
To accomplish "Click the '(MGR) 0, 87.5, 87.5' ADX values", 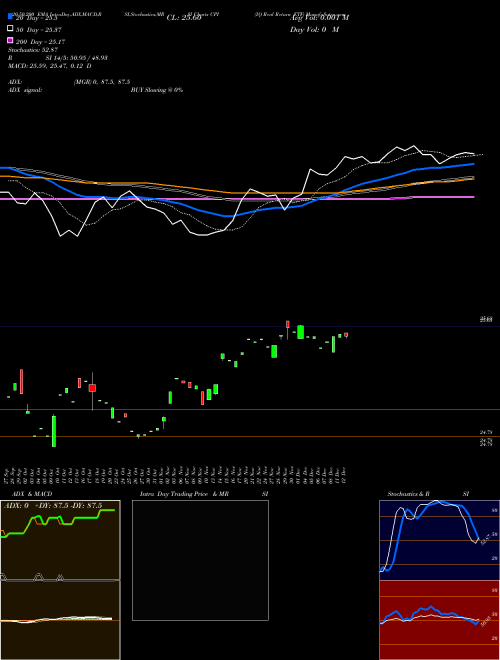I will pyautogui.click(x=101, y=82).
